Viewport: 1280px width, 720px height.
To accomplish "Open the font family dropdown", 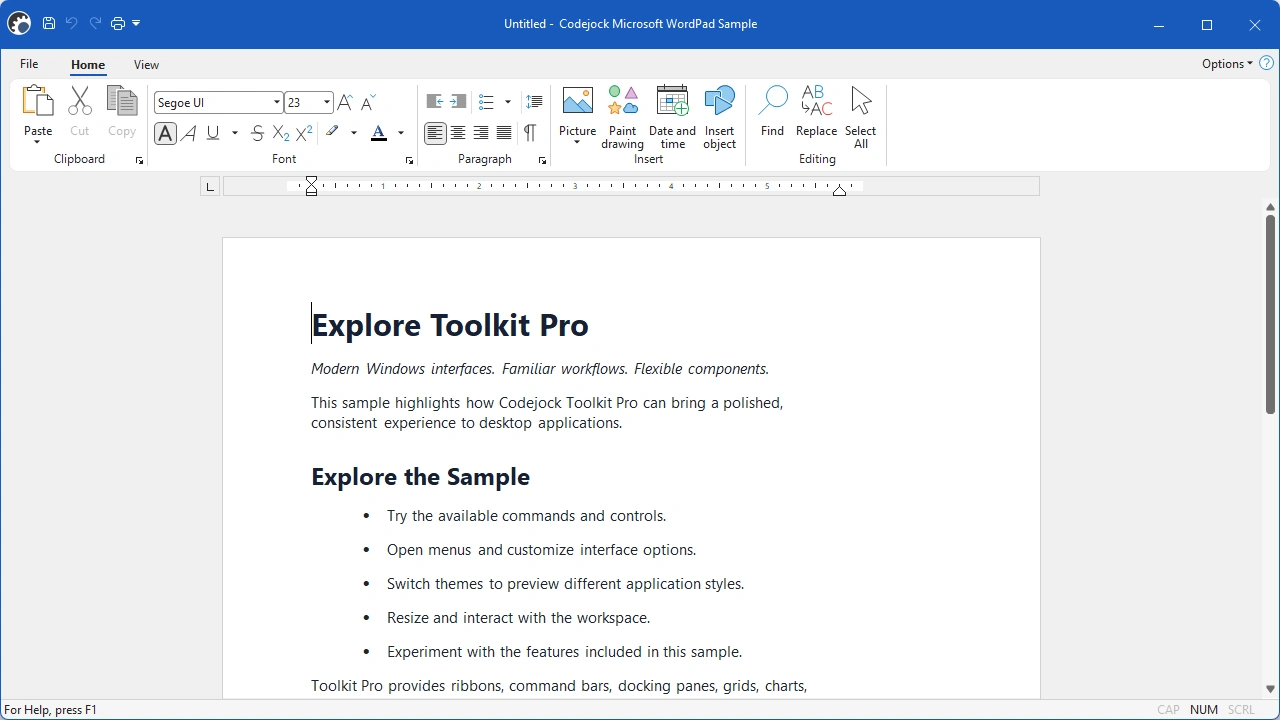I will (x=277, y=102).
